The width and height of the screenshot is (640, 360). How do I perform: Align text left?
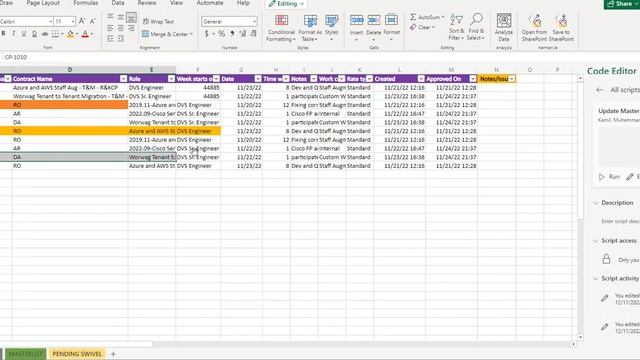pyautogui.click(x=110, y=28)
